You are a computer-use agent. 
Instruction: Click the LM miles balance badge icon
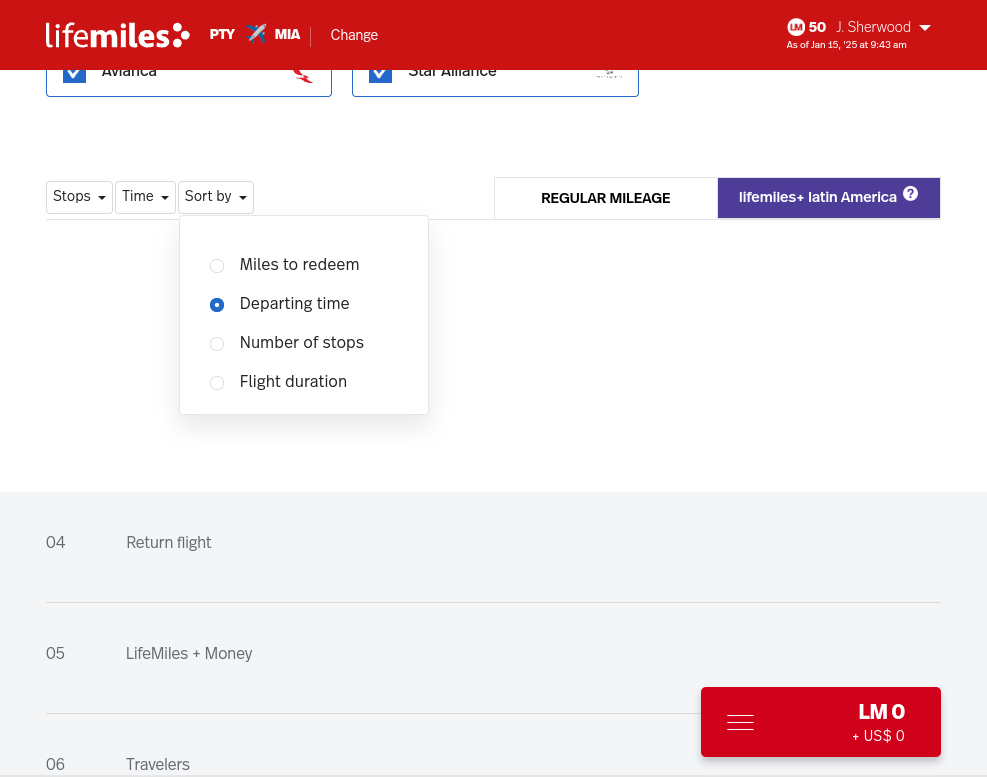coord(796,27)
